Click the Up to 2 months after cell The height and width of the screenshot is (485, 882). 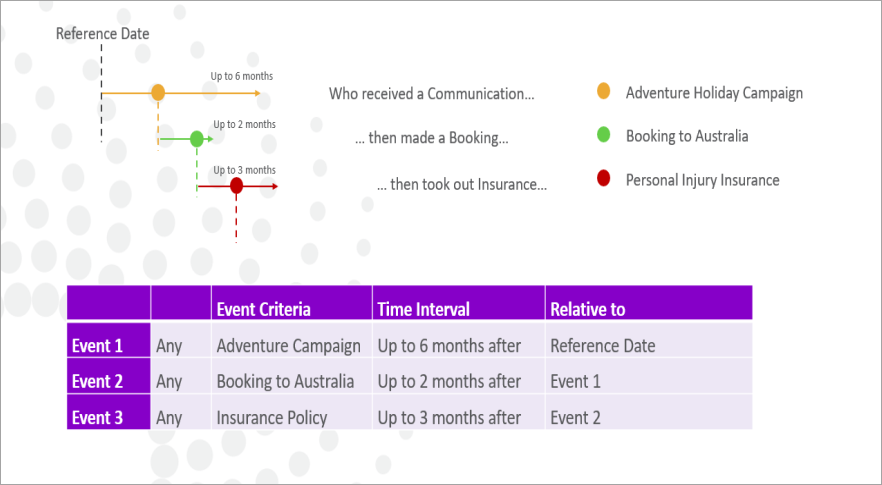coord(458,376)
